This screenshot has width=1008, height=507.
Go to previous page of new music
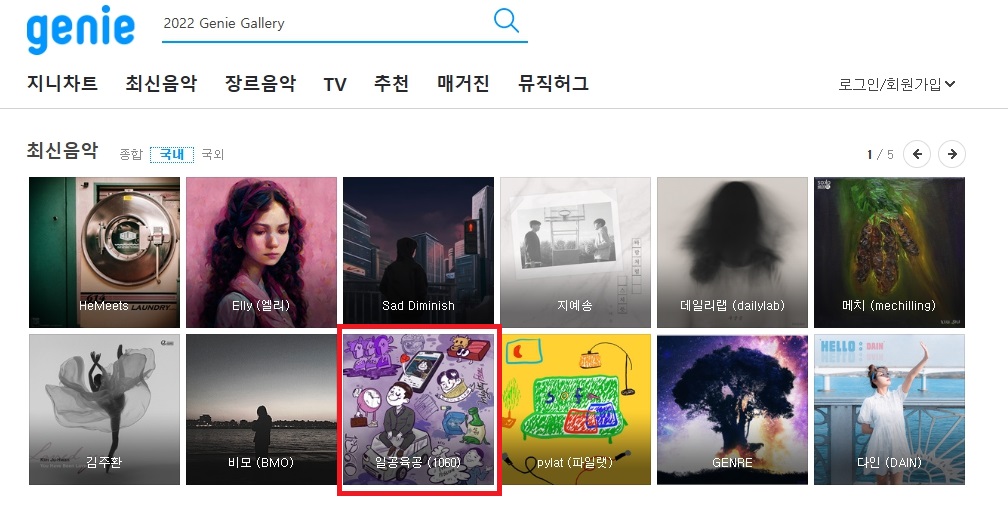click(917, 154)
